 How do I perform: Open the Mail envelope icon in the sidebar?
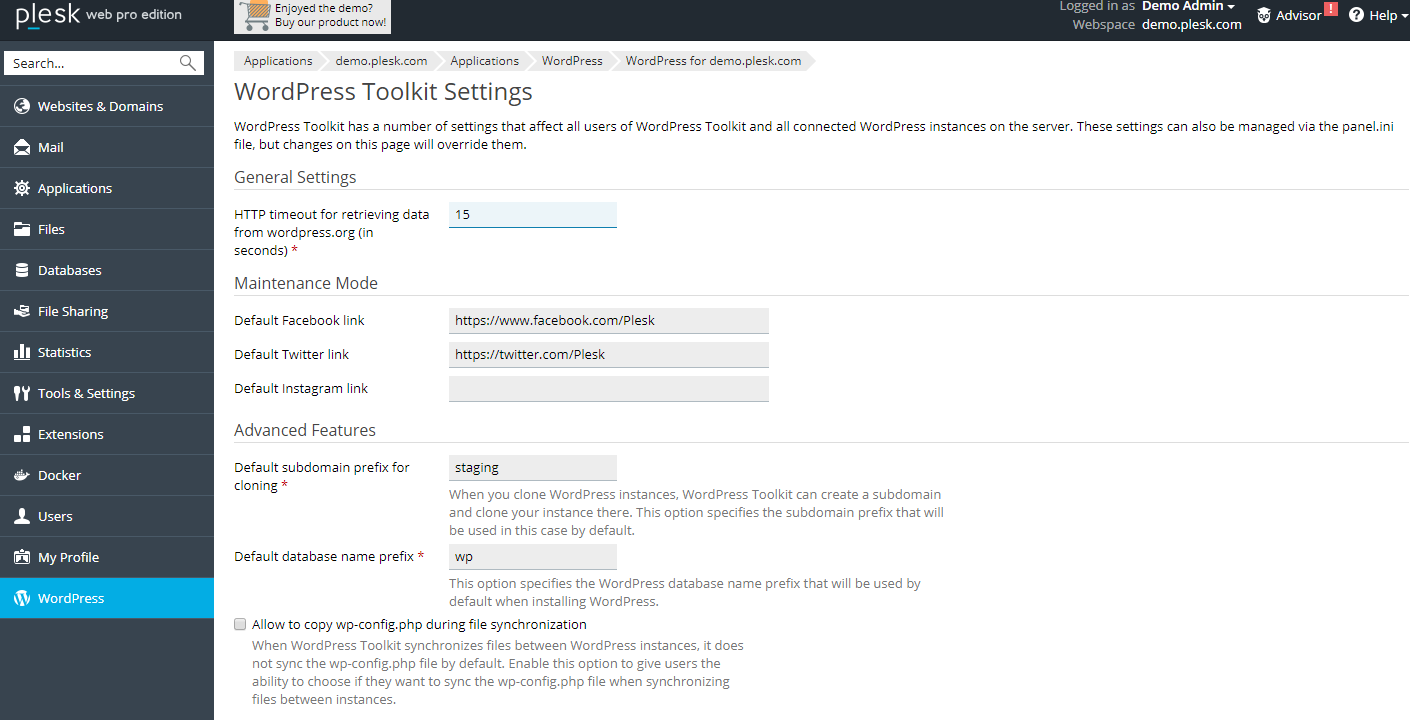22,147
